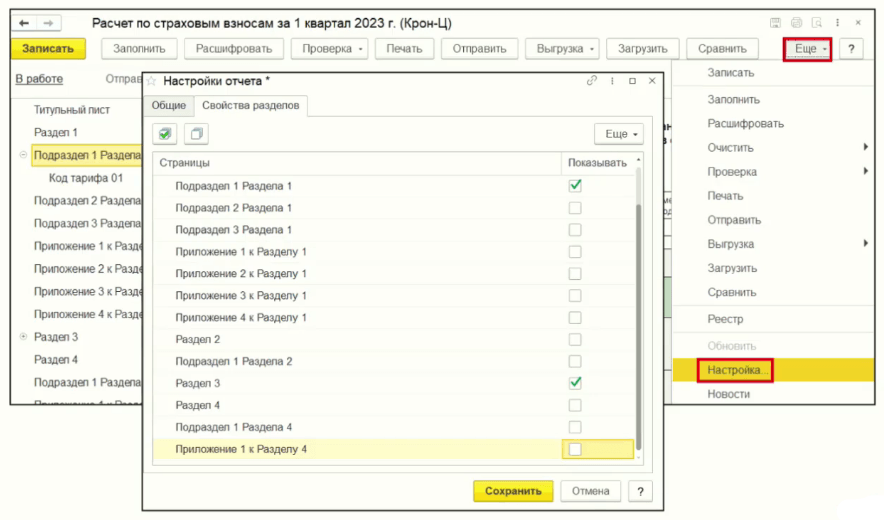Enable 'Приложение 1 к Разделу 4' checkbox
The width and height of the screenshot is (884, 520).
tap(575, 450)
